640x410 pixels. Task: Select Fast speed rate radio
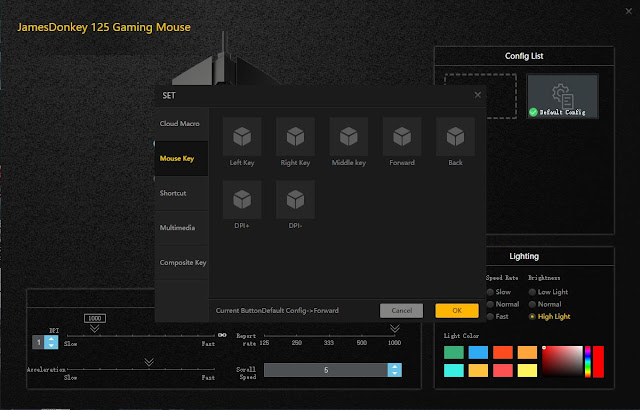coord(490,317)
